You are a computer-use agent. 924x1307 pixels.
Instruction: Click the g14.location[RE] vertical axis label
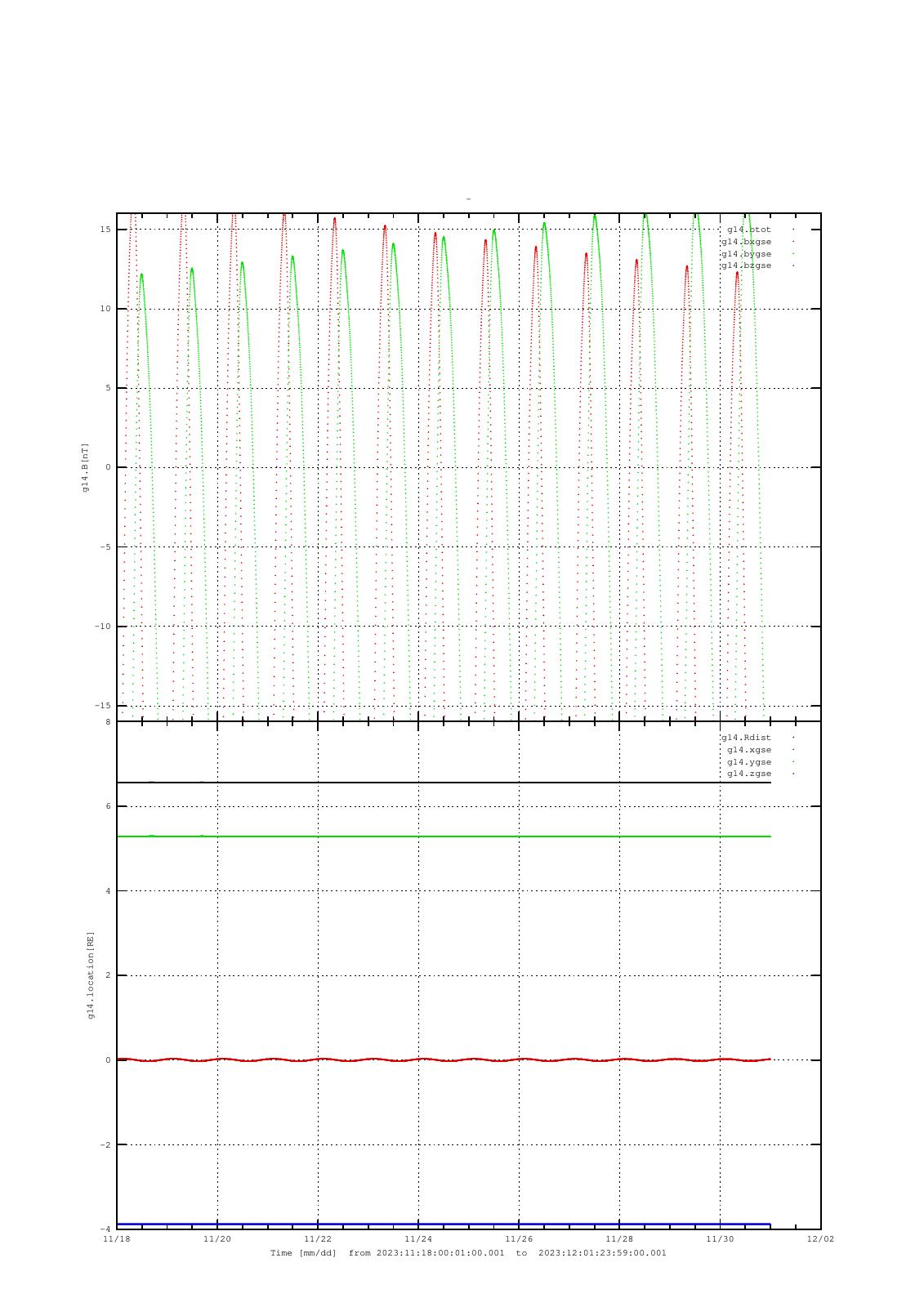click(x=92, y=975)
